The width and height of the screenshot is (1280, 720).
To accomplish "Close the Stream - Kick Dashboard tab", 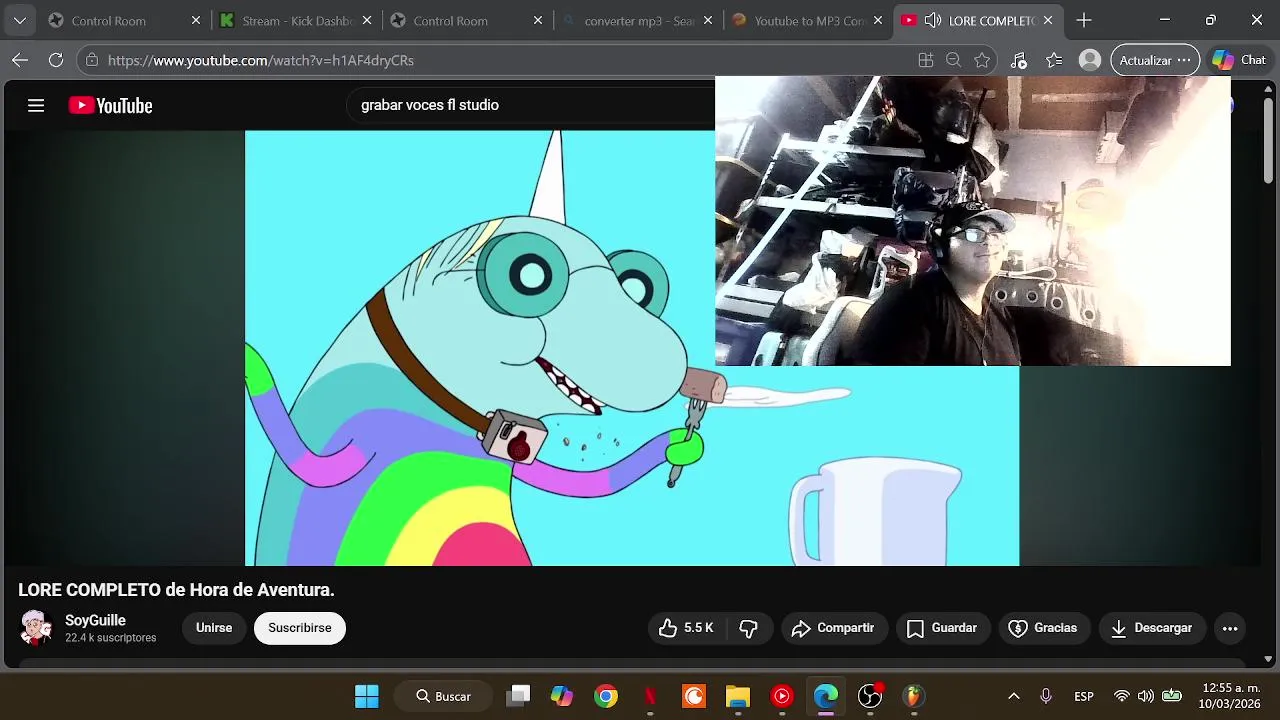I will point(367,20).
